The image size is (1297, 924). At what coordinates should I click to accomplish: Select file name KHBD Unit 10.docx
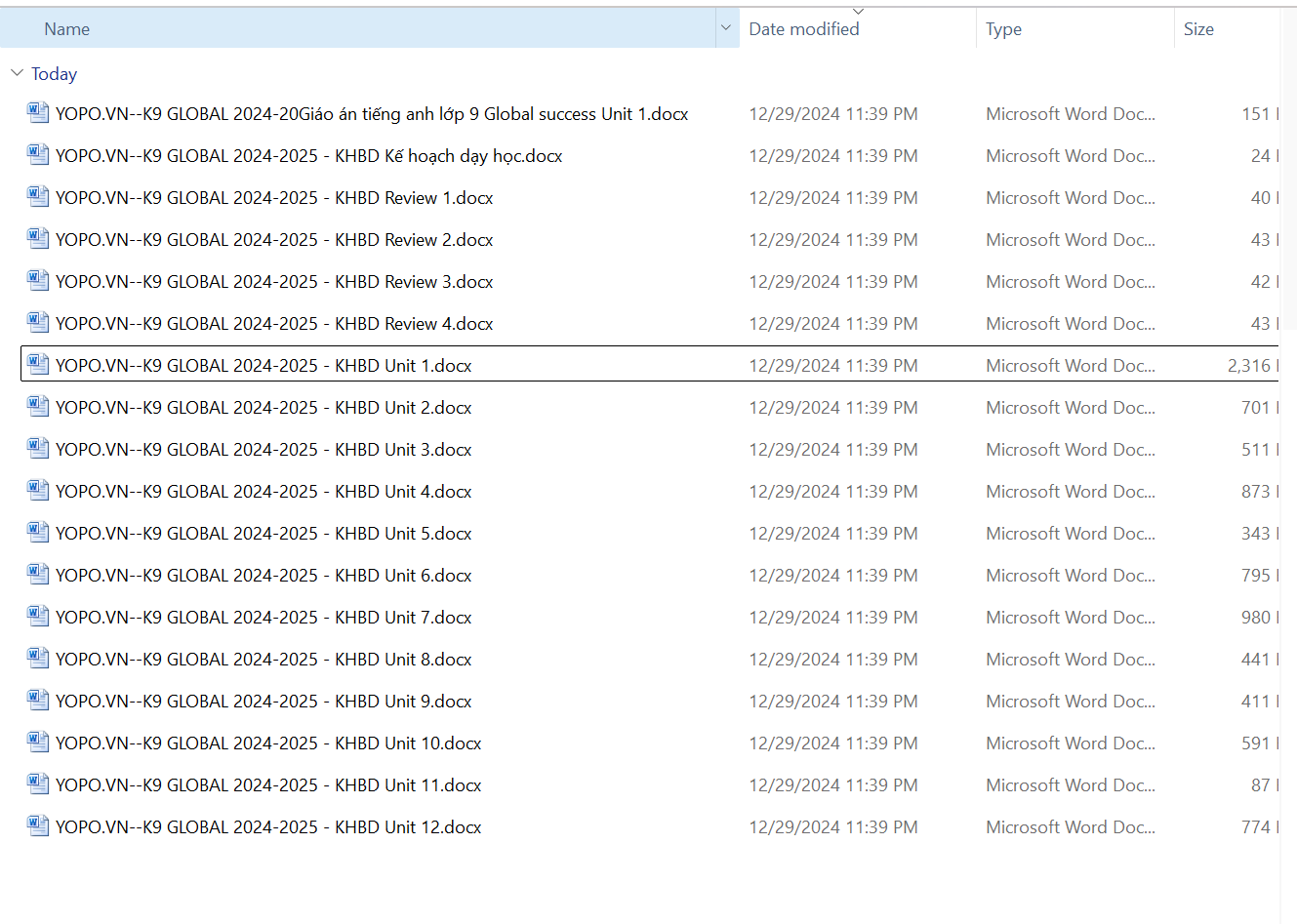click(268, 743)
